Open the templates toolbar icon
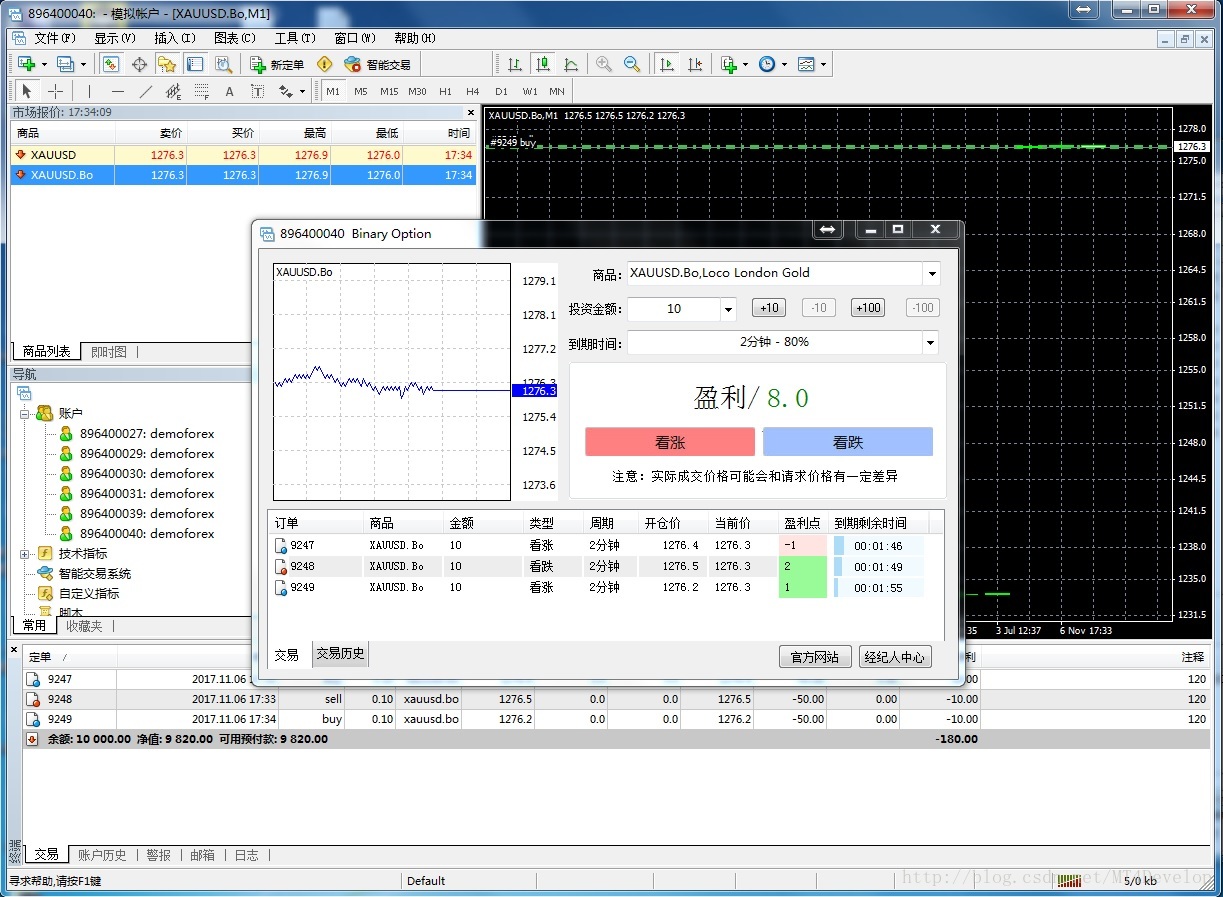This screenshot has height=897, width=1223. [x=807, y=64]
